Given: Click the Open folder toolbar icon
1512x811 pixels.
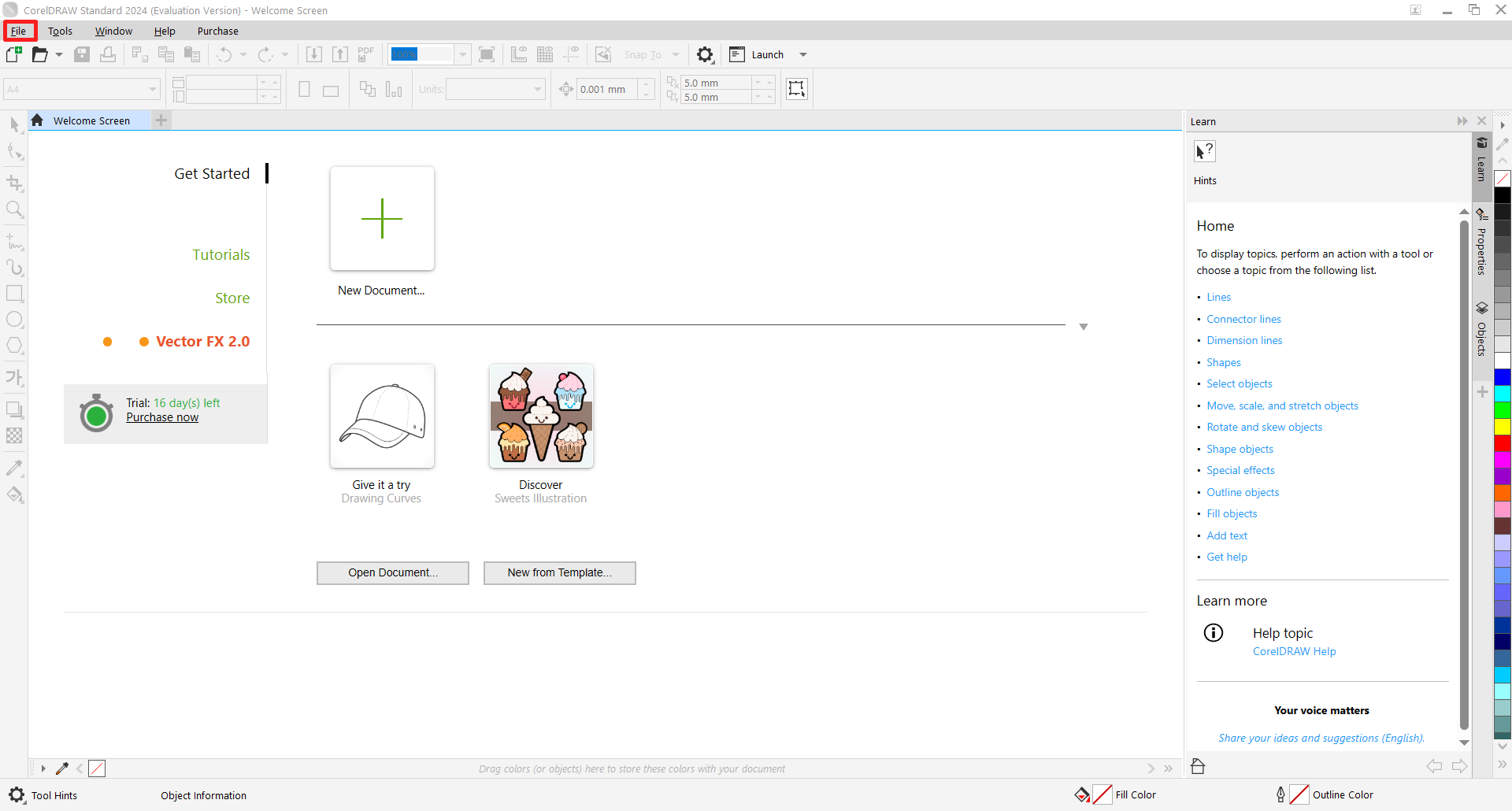Looking at the screenshot, I should point(40,54).
